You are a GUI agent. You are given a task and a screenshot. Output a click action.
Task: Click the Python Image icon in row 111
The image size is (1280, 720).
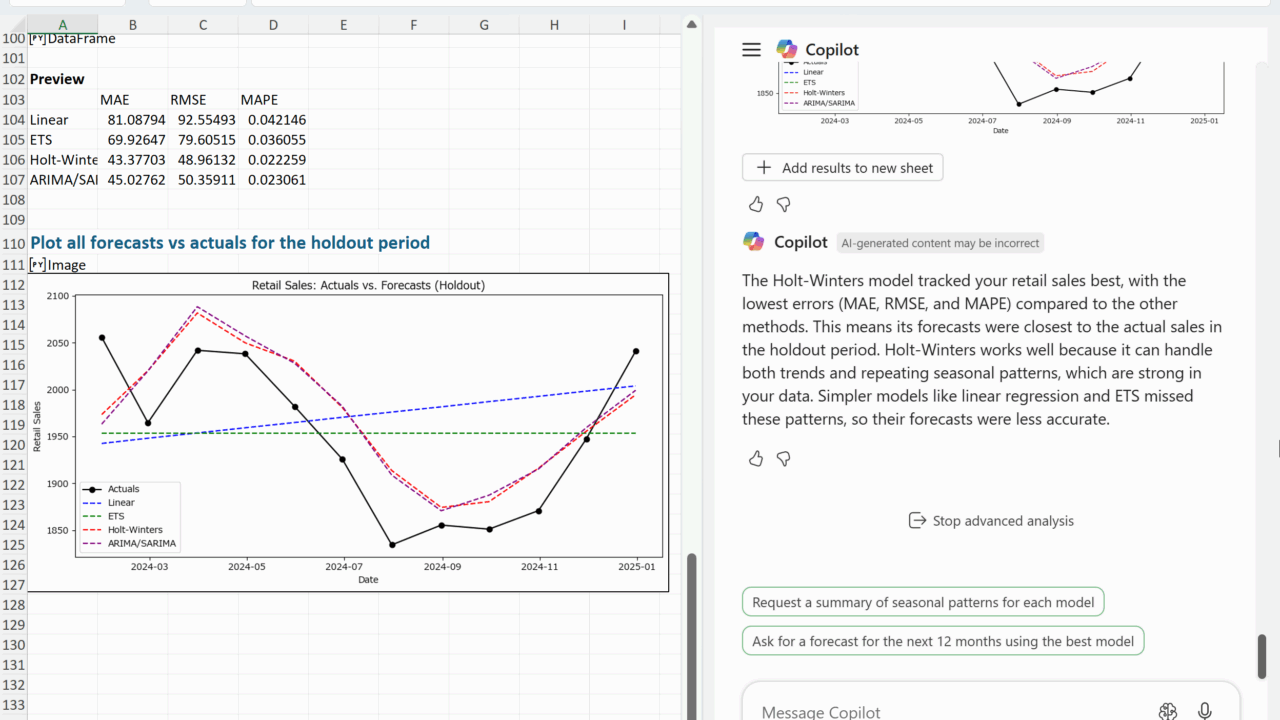pos(37,265)
